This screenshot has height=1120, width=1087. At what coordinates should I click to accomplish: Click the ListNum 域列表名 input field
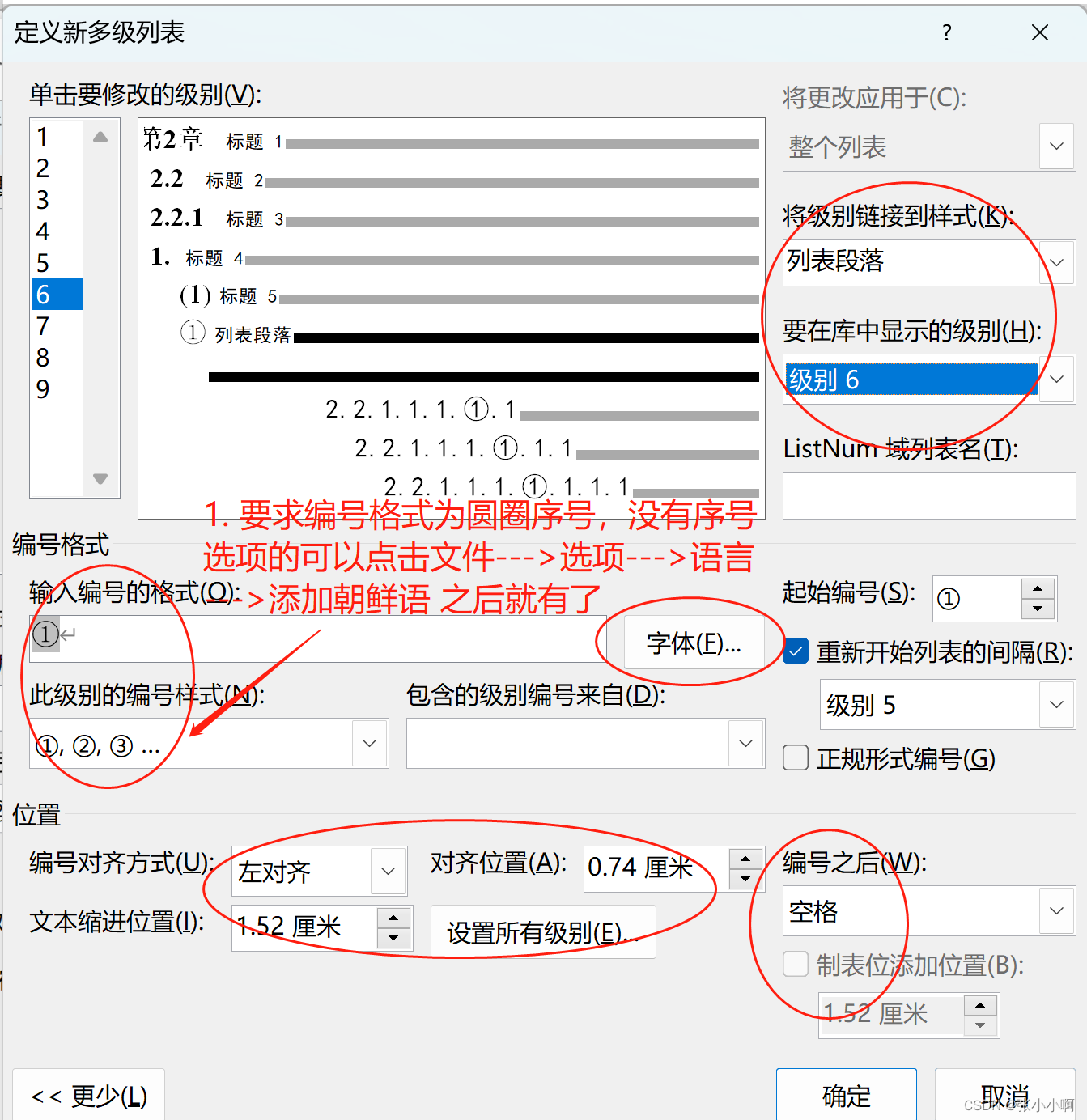929,495
